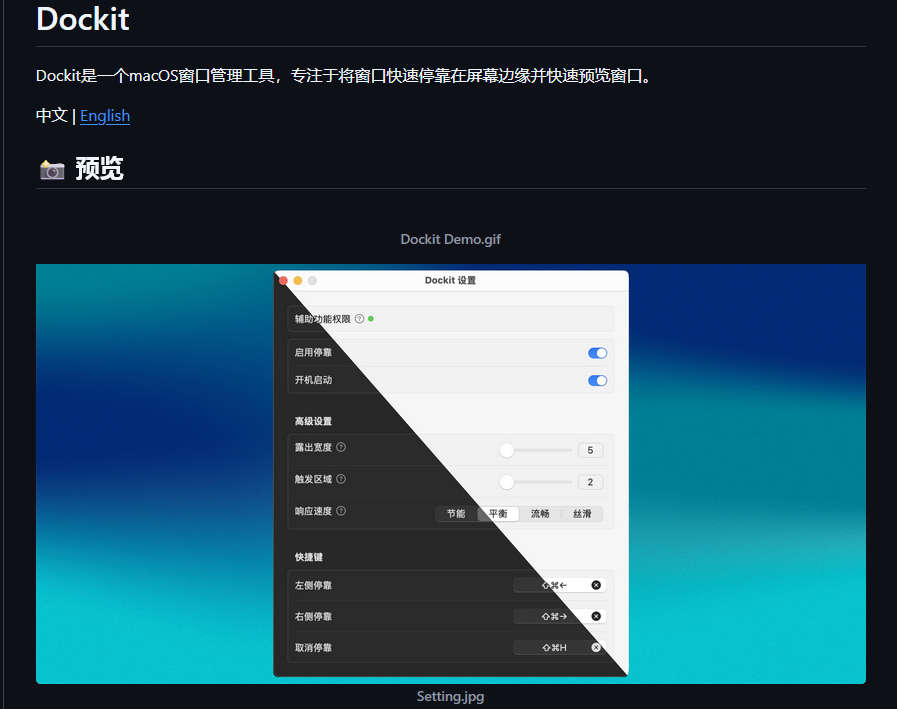Click the 右侧停靠 label

click(x=313, y=616)
